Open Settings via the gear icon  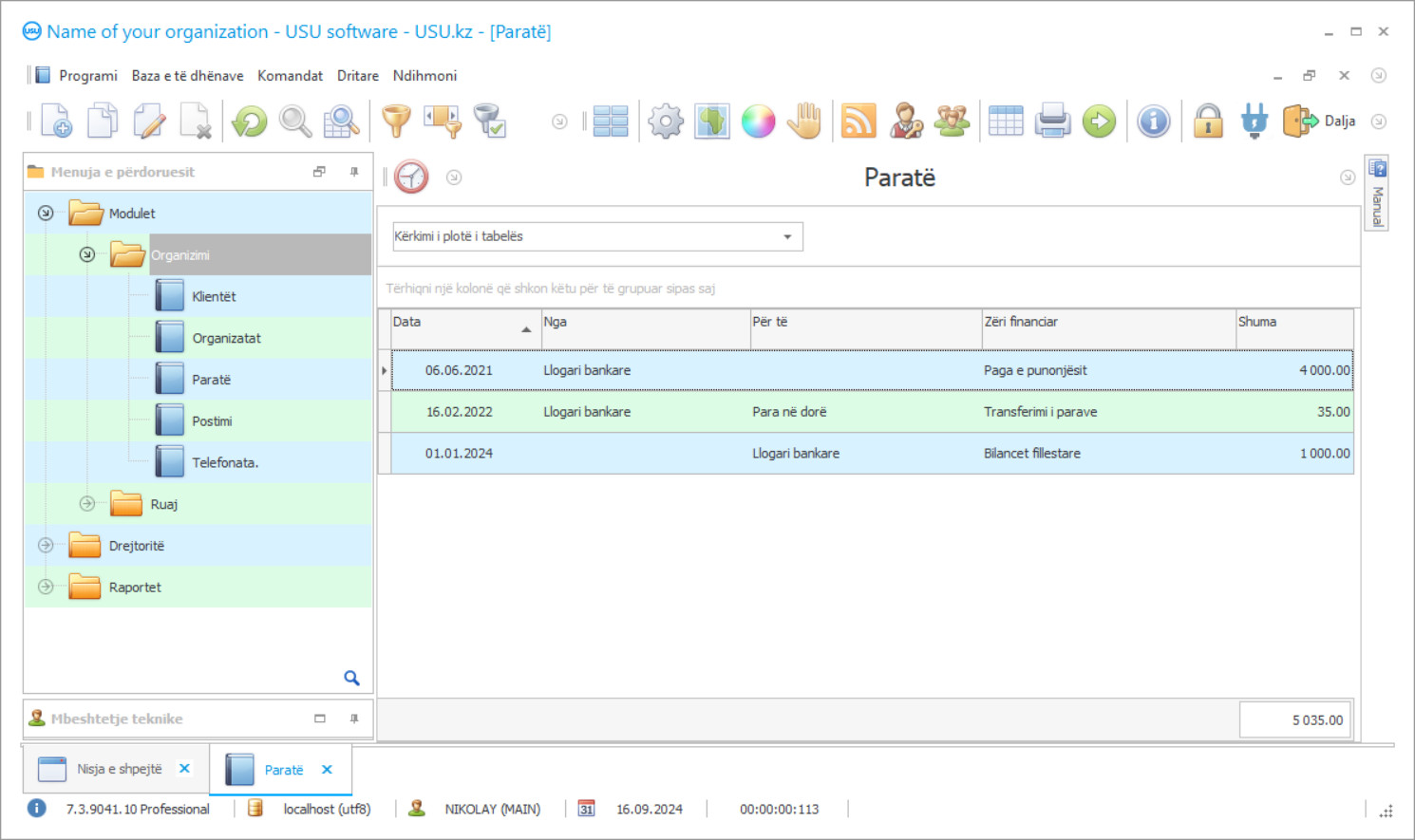tap(666, 121)
